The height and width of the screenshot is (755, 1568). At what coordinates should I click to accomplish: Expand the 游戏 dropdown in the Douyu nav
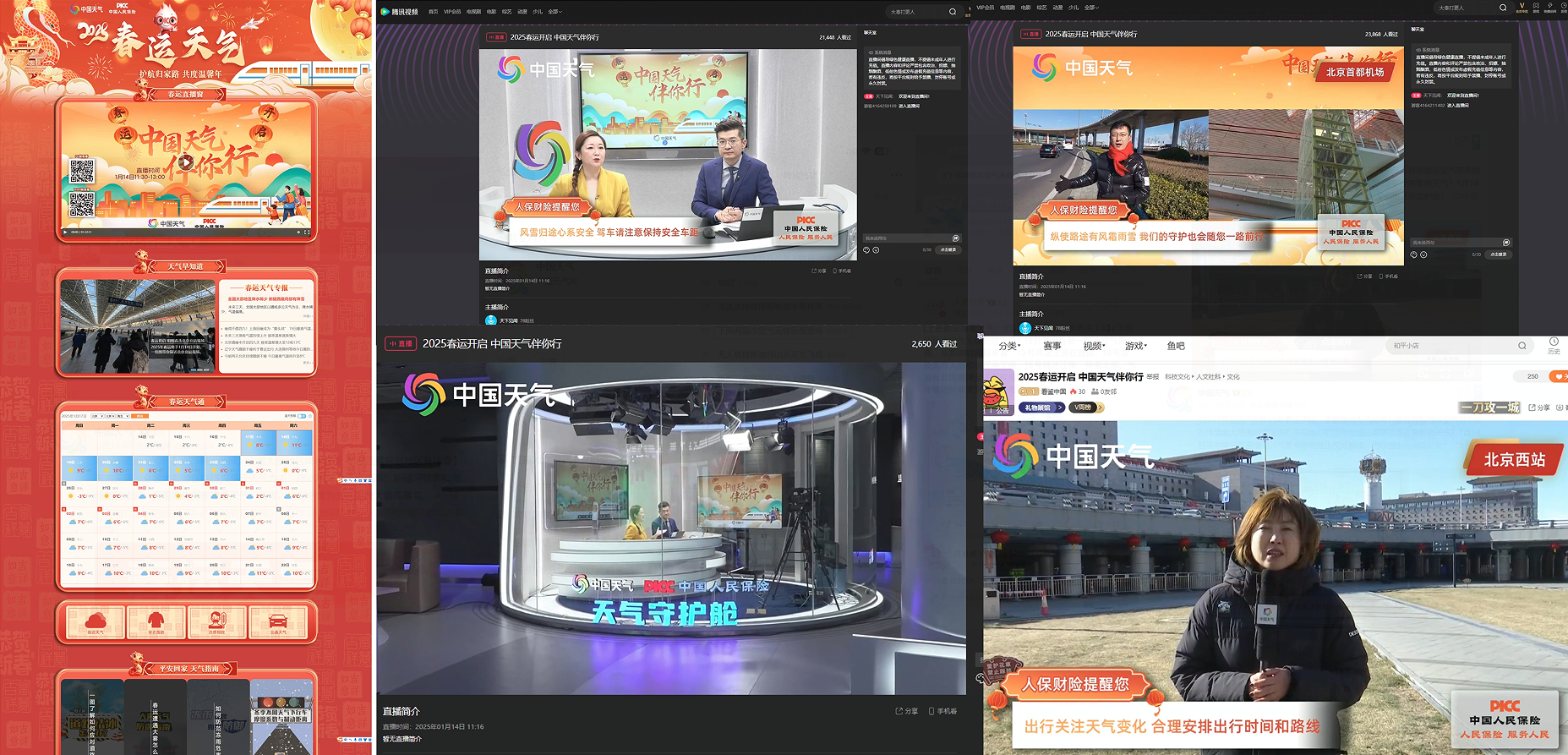[1135, 346]
